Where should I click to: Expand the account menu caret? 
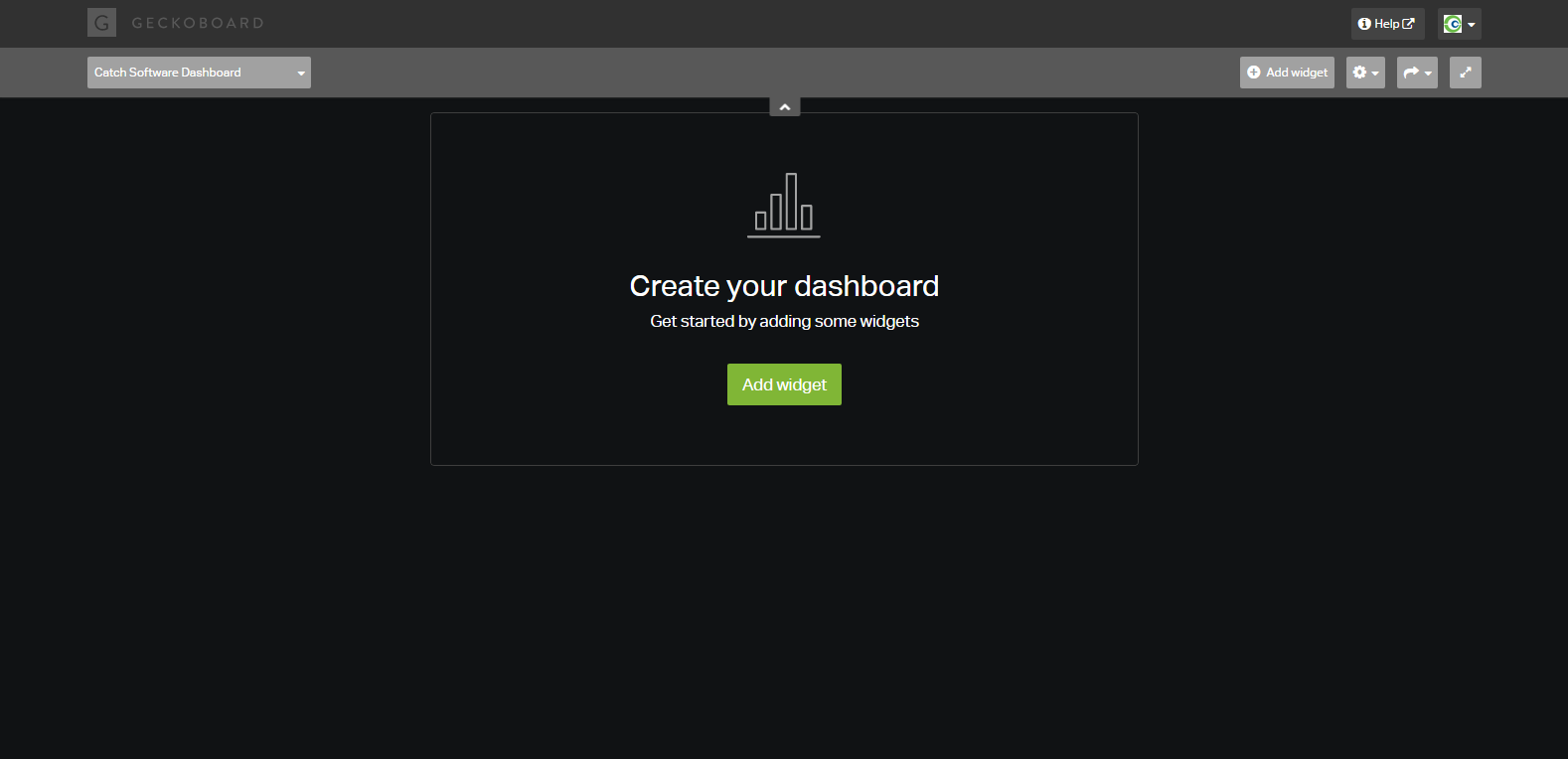tap(1472, 25)
